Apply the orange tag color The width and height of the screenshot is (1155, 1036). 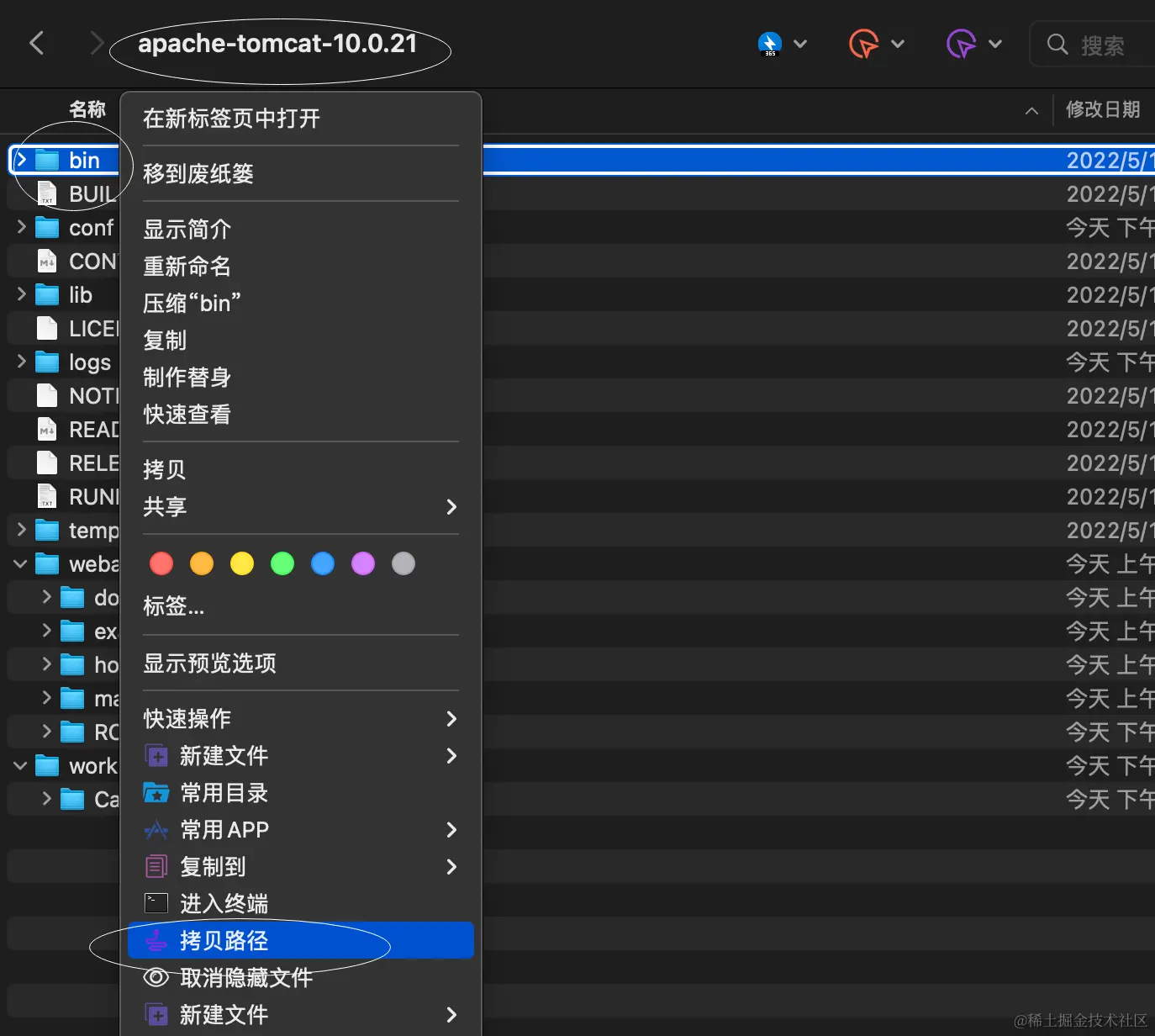(x=202, y=563)
